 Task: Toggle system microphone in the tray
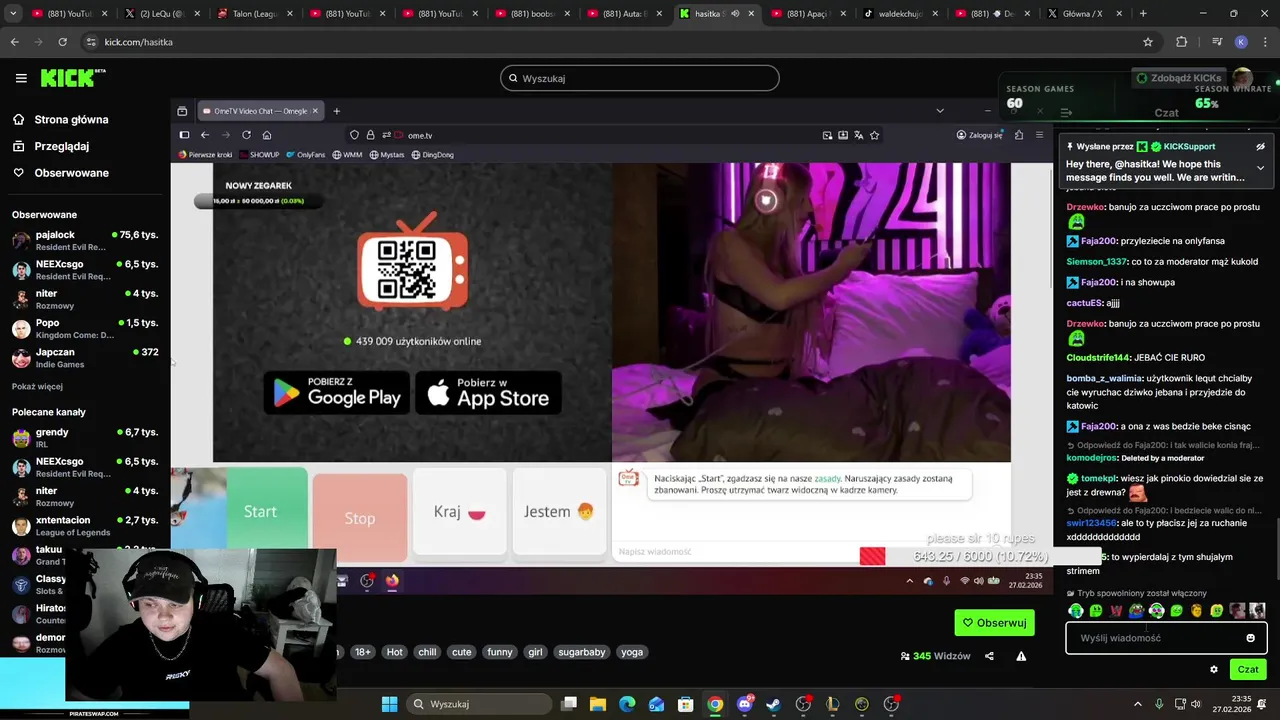[1159, 704]
